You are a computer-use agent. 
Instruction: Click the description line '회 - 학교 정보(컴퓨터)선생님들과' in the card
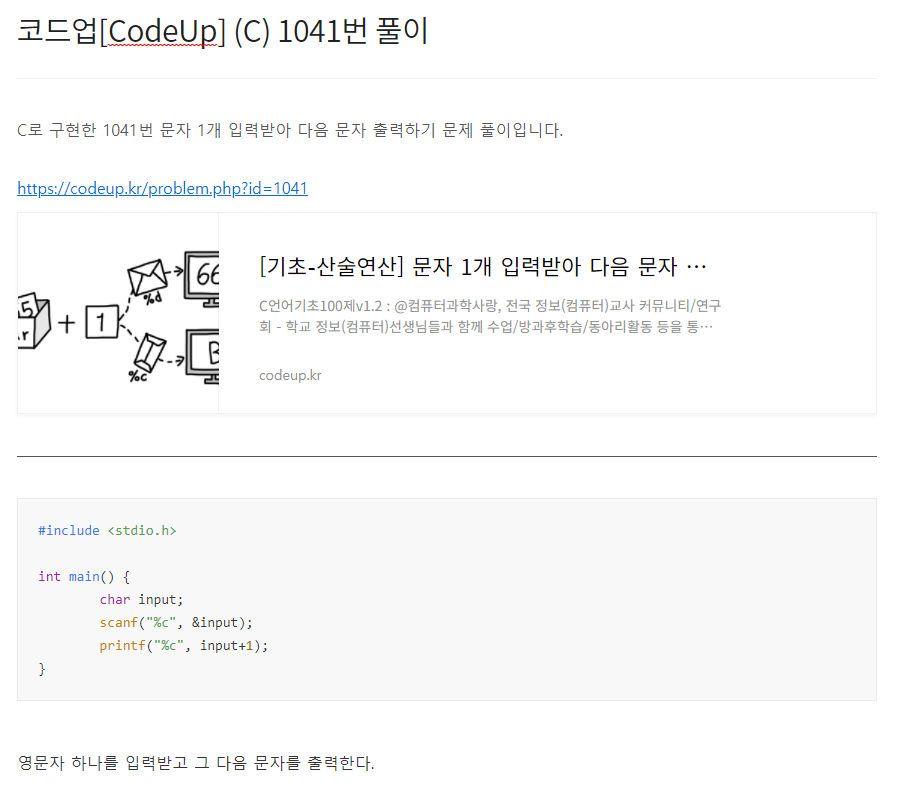(x=486, y=326)
